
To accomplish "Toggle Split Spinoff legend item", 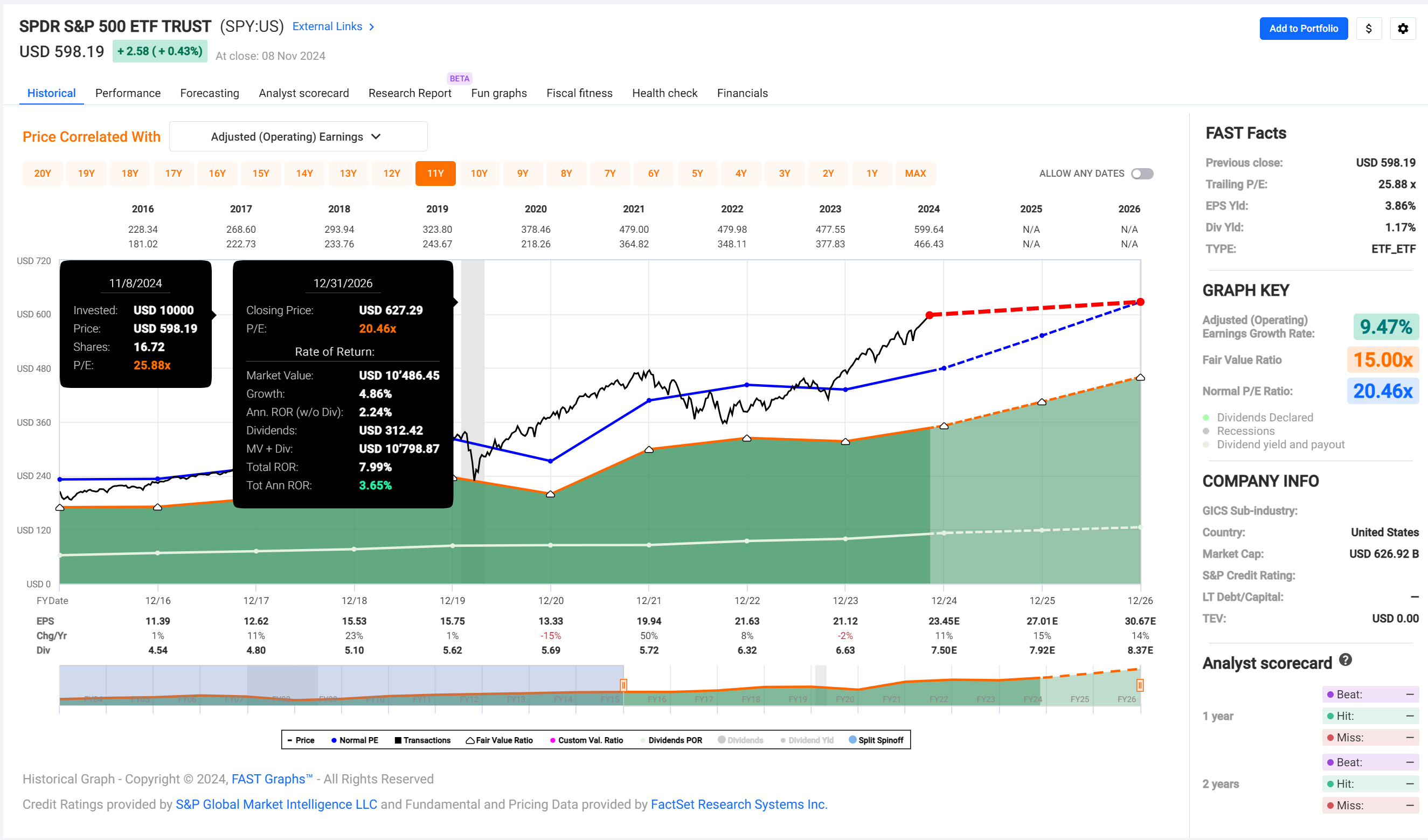I will coord(876,740).
